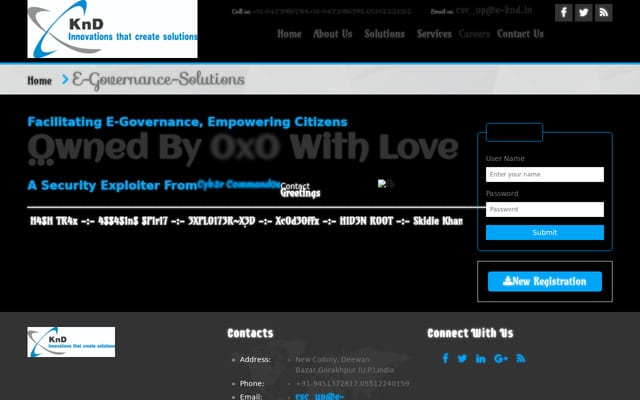
Task: Click the 'Owned By 0x0 With Love' heading
Action: [243, 147]
